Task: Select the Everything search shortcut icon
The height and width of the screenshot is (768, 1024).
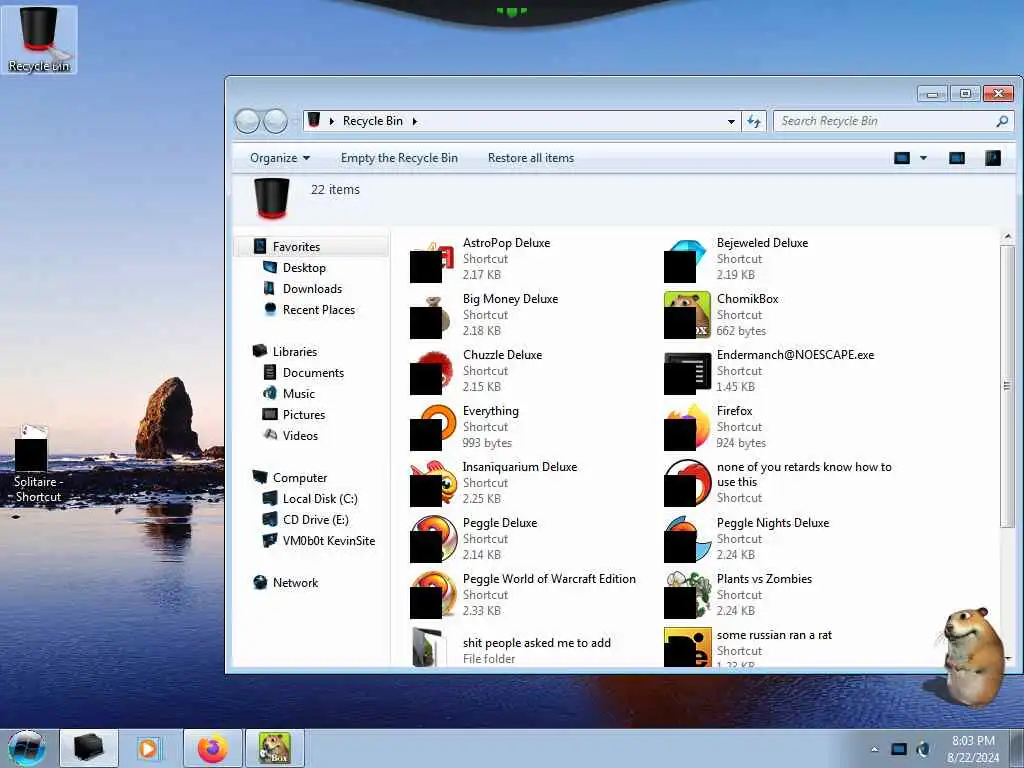Action: [432, 428]
